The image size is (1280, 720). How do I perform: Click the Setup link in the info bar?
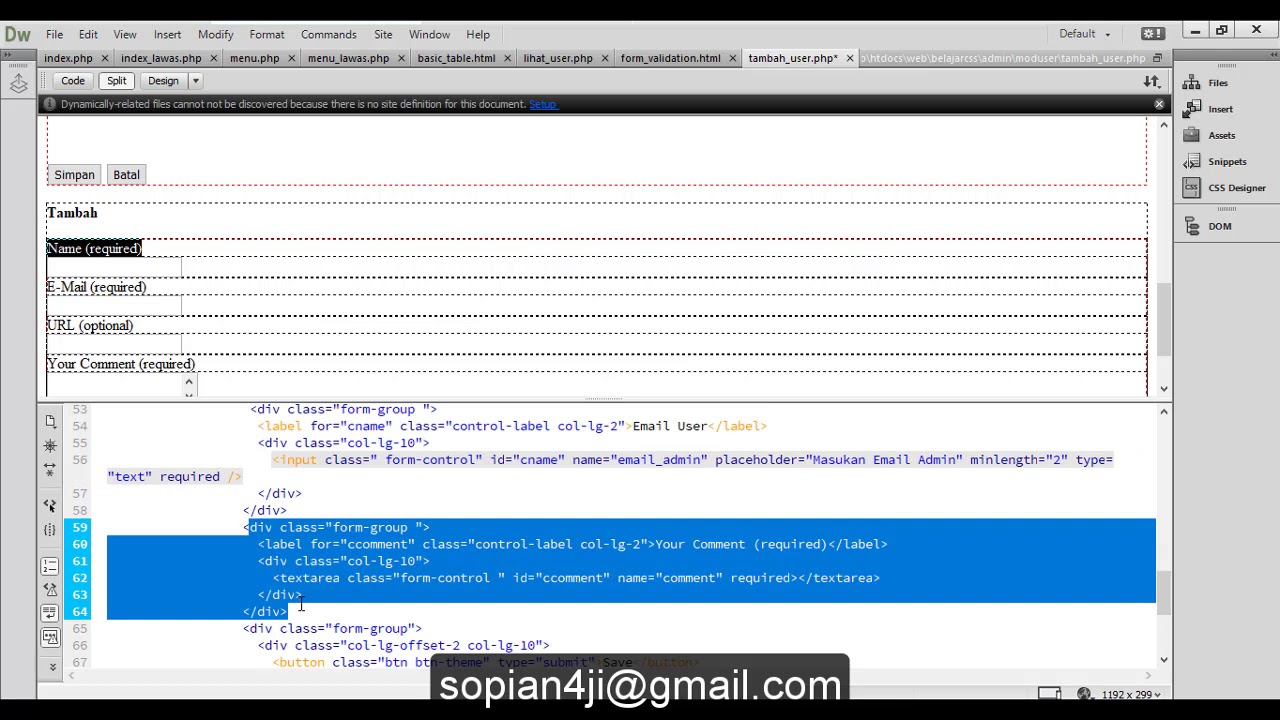click(542, 104)
